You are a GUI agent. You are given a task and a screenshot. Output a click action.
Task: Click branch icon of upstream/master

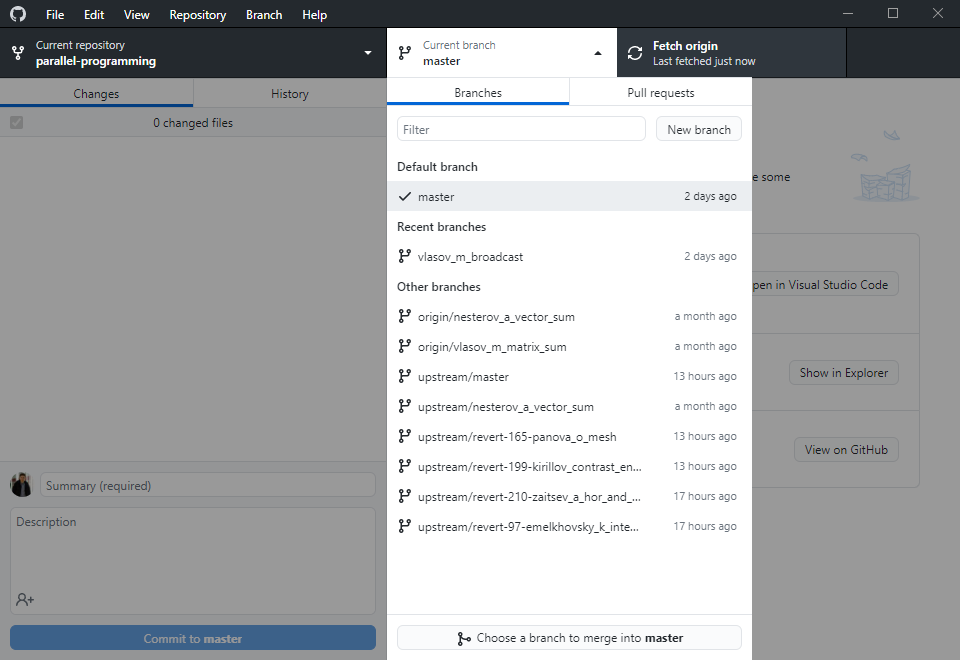pos(404,376)
